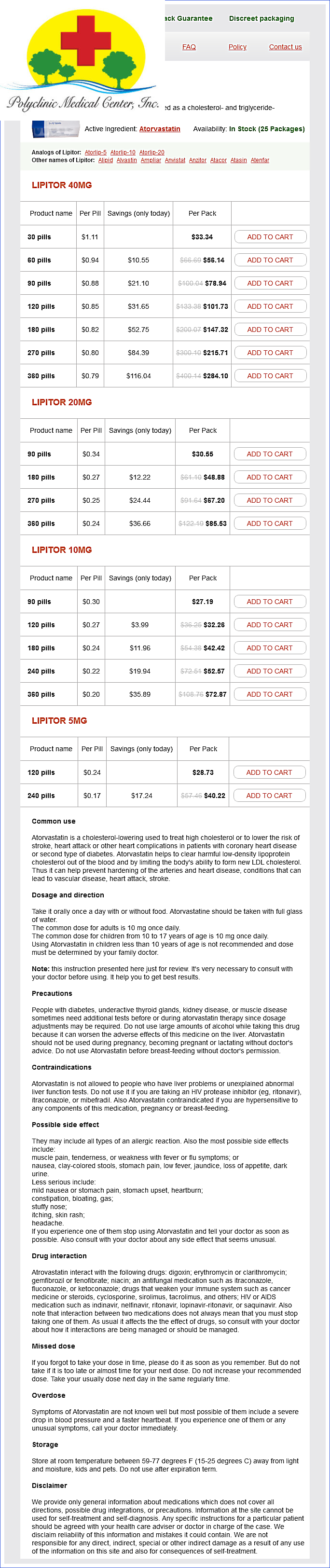Screen dimensions: 330x1568
Task: Open the Atorlip-5 analog link
Action: [96, 152]
